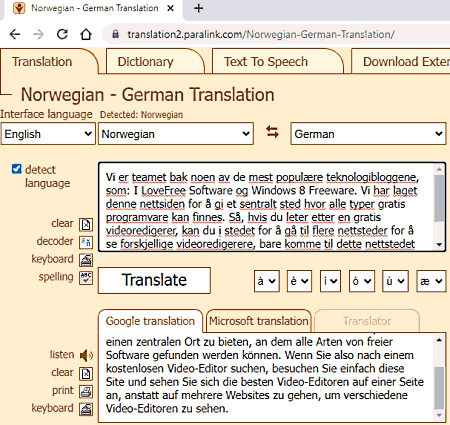The width and height of the screenshot is (450, 425).
Task: Click the Translate button
Action: pyautogui.click(x=154, y=280)
